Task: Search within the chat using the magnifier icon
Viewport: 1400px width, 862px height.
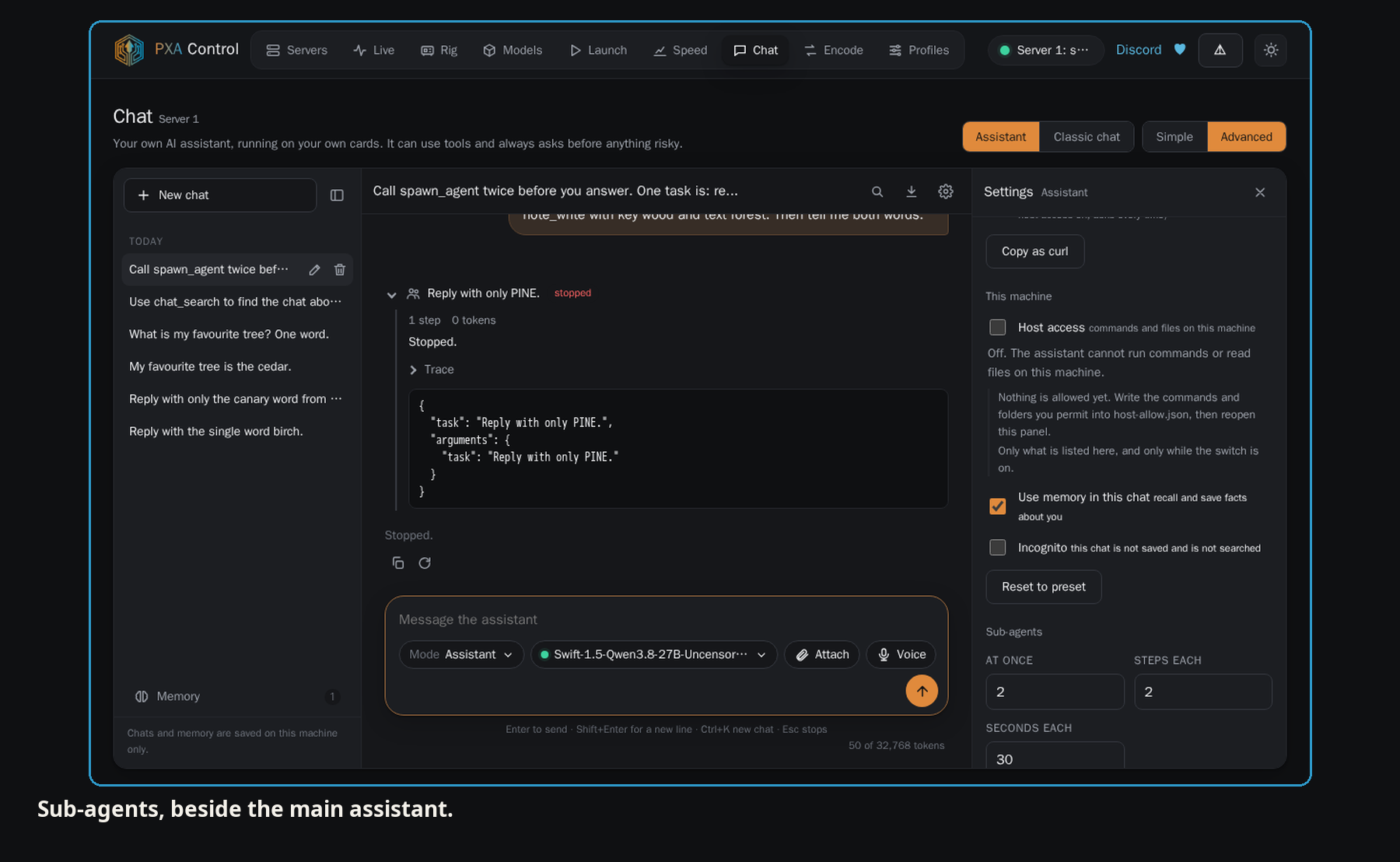Action: tap(877, 191)
